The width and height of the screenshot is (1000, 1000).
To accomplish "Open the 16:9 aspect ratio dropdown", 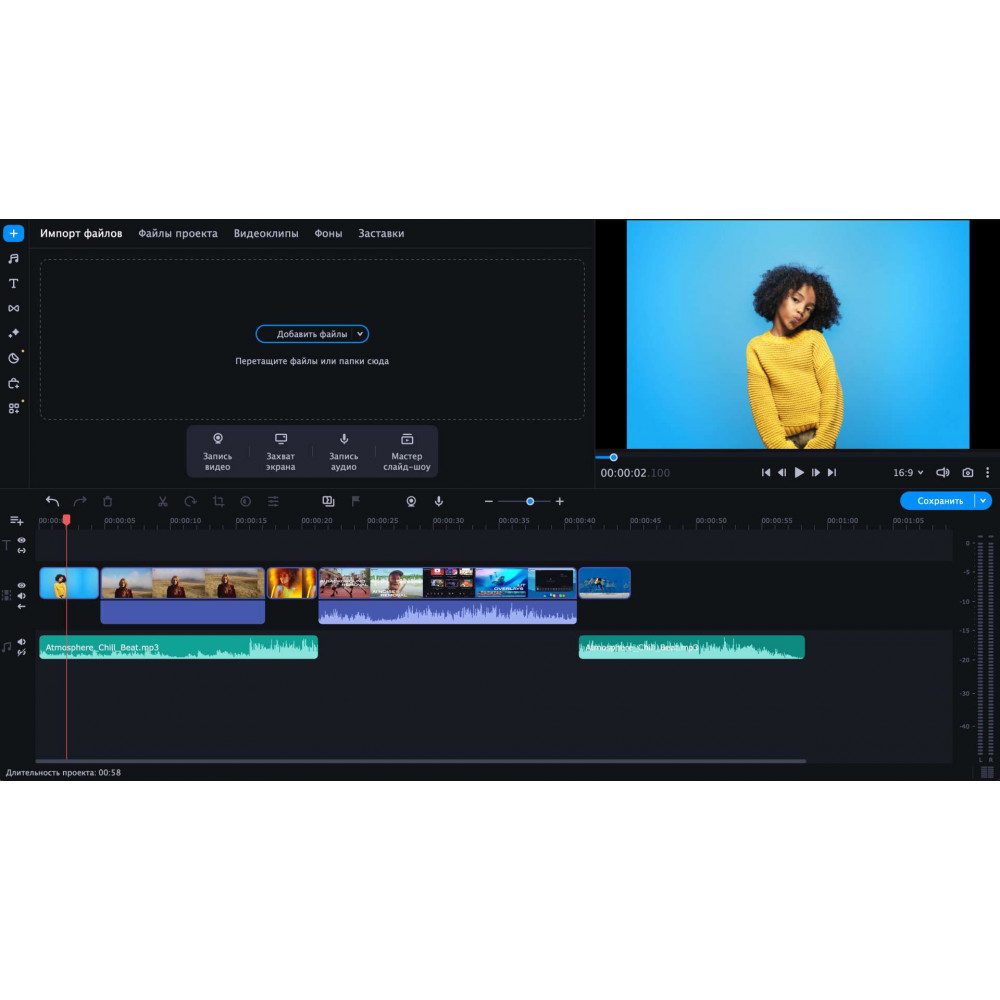I will click(x=908, y=473).
